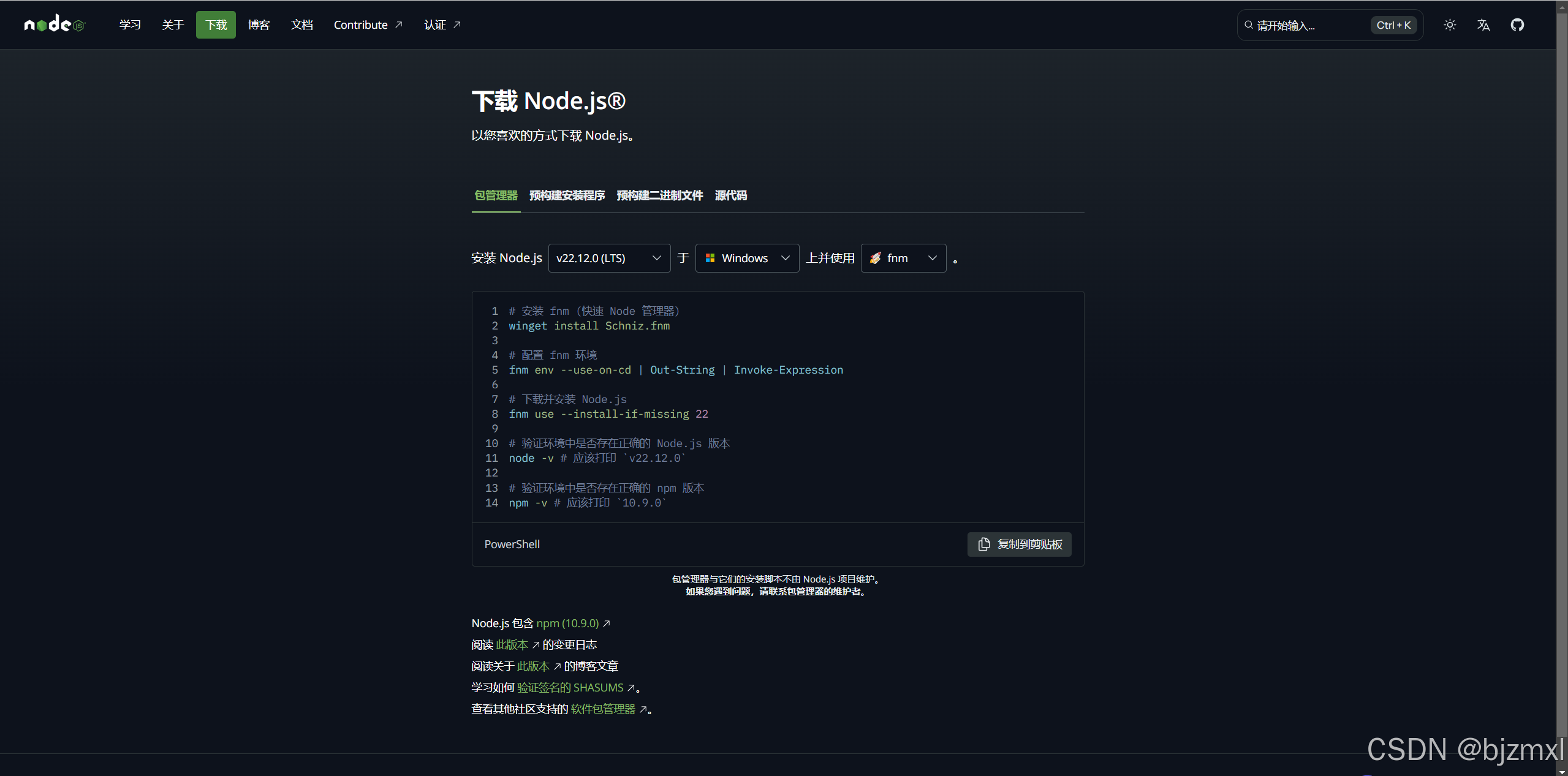The height and width of the screenshot is (776, 1568).
Task: Switch to the 源代码 tab
Action: point(730,195)
